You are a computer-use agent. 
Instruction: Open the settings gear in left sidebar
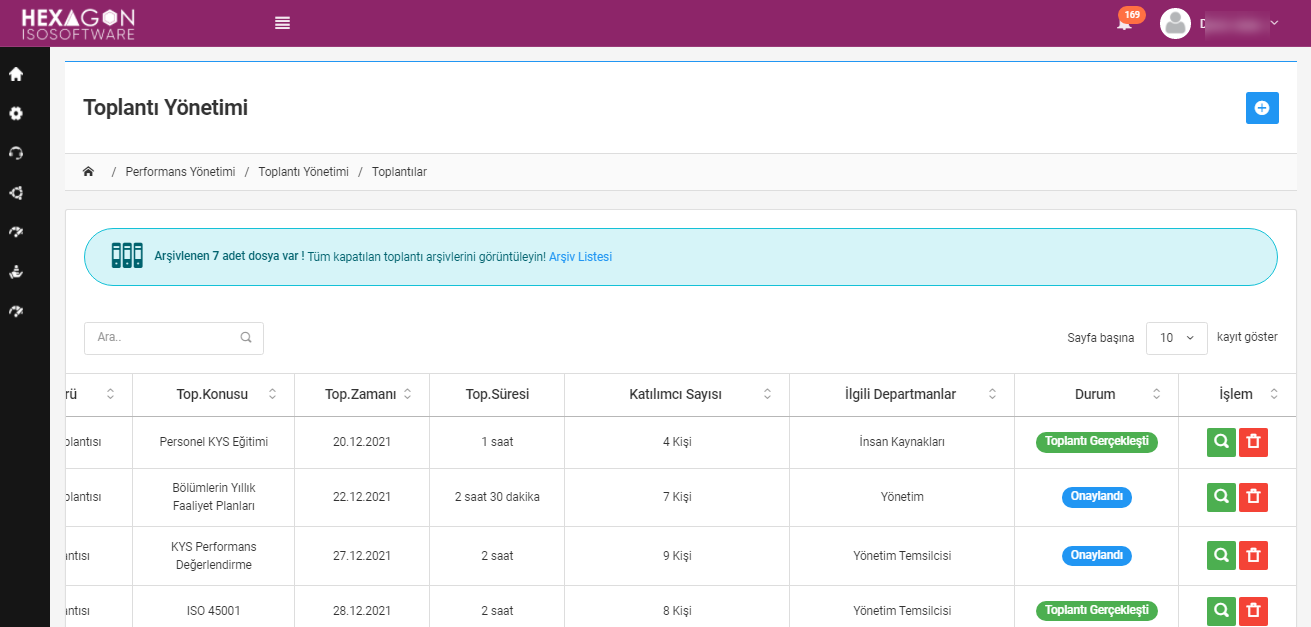16,113
